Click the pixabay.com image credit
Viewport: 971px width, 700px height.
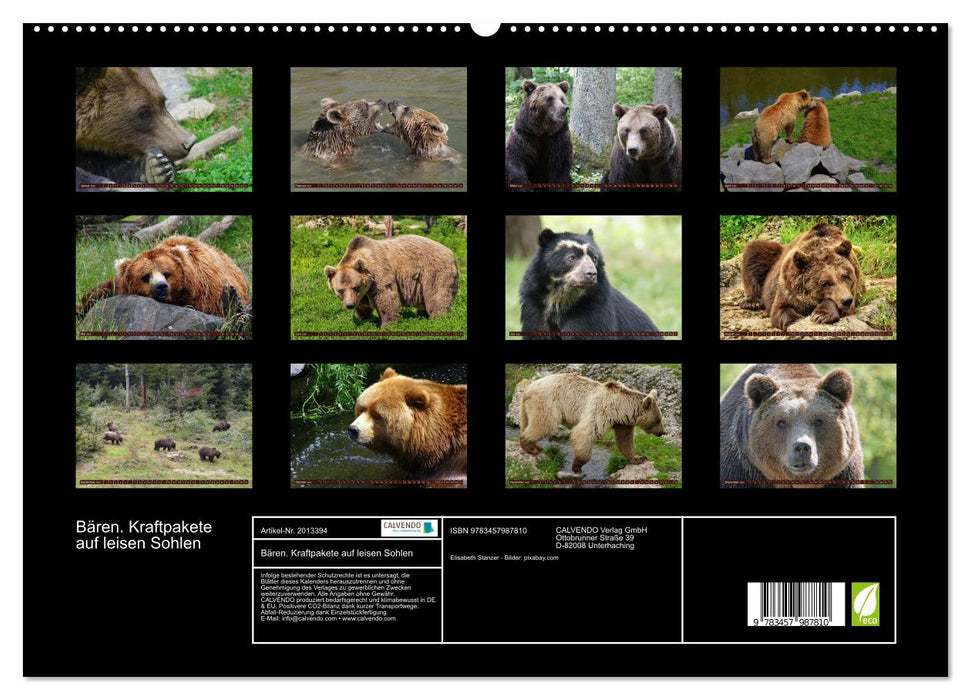click(x=539, y=557)
